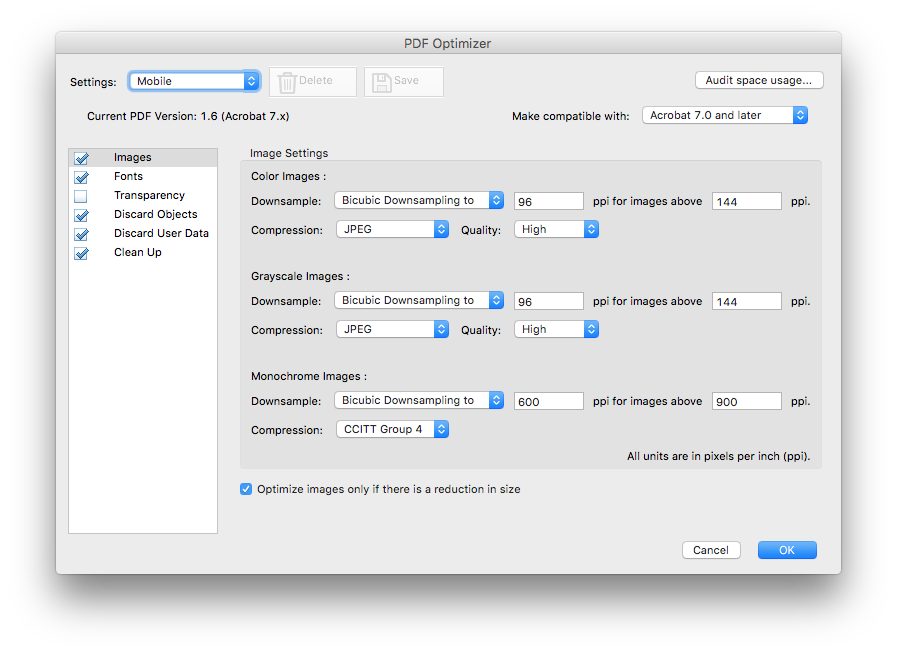Open the Grayscale Quality dropdown

tap(556, 329)
